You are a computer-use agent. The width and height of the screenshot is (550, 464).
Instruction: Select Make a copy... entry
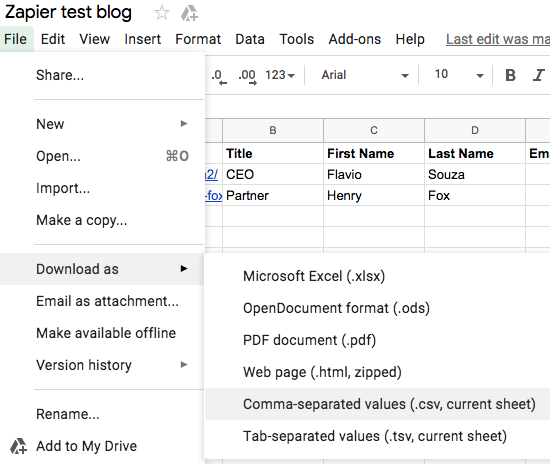click(102, 220)
